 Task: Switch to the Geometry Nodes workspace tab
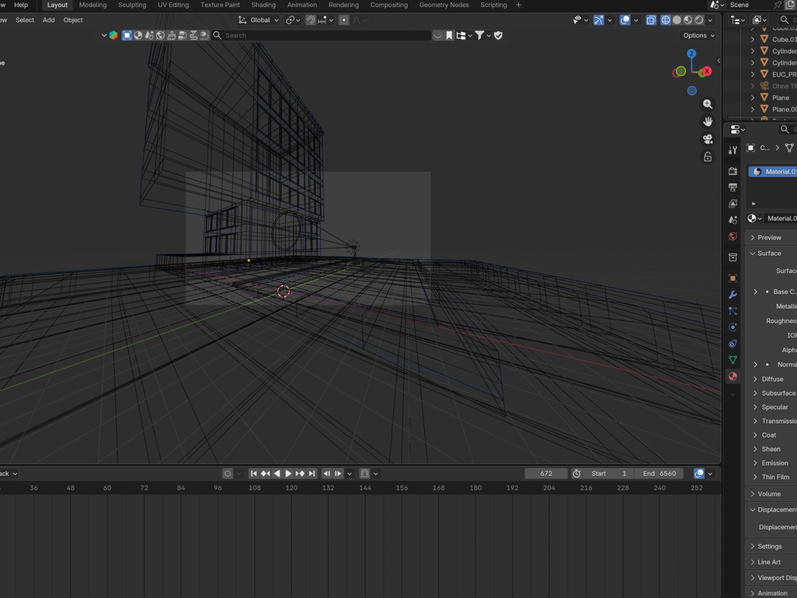(444, 5)
